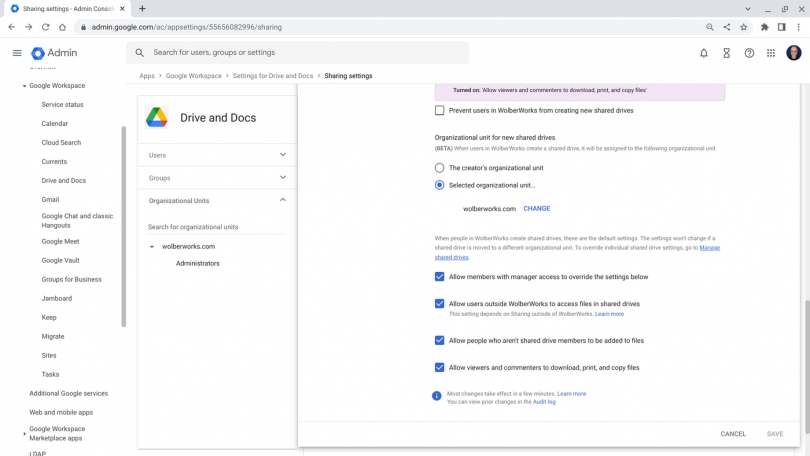
Task: Open the Google apps grid
Action: pos(771,53)
